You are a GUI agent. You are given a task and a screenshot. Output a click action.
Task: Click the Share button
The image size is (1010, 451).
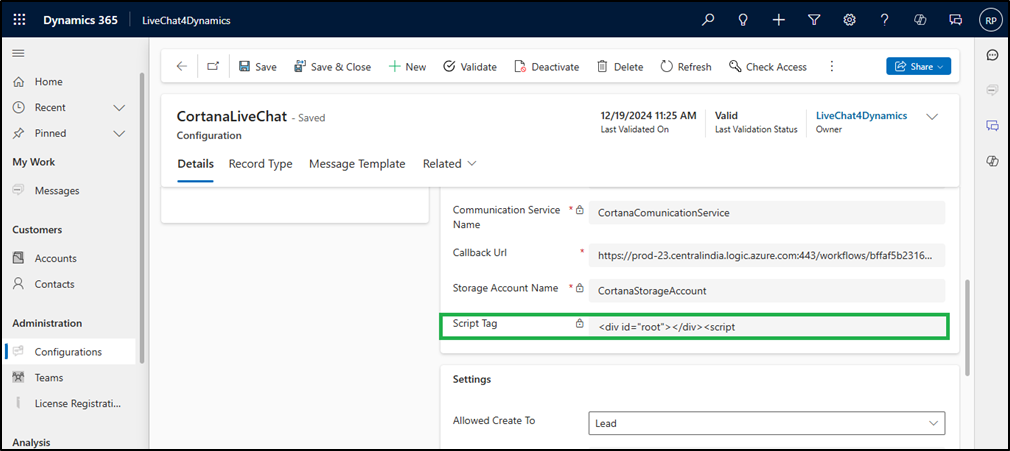(x=918, y=66)
